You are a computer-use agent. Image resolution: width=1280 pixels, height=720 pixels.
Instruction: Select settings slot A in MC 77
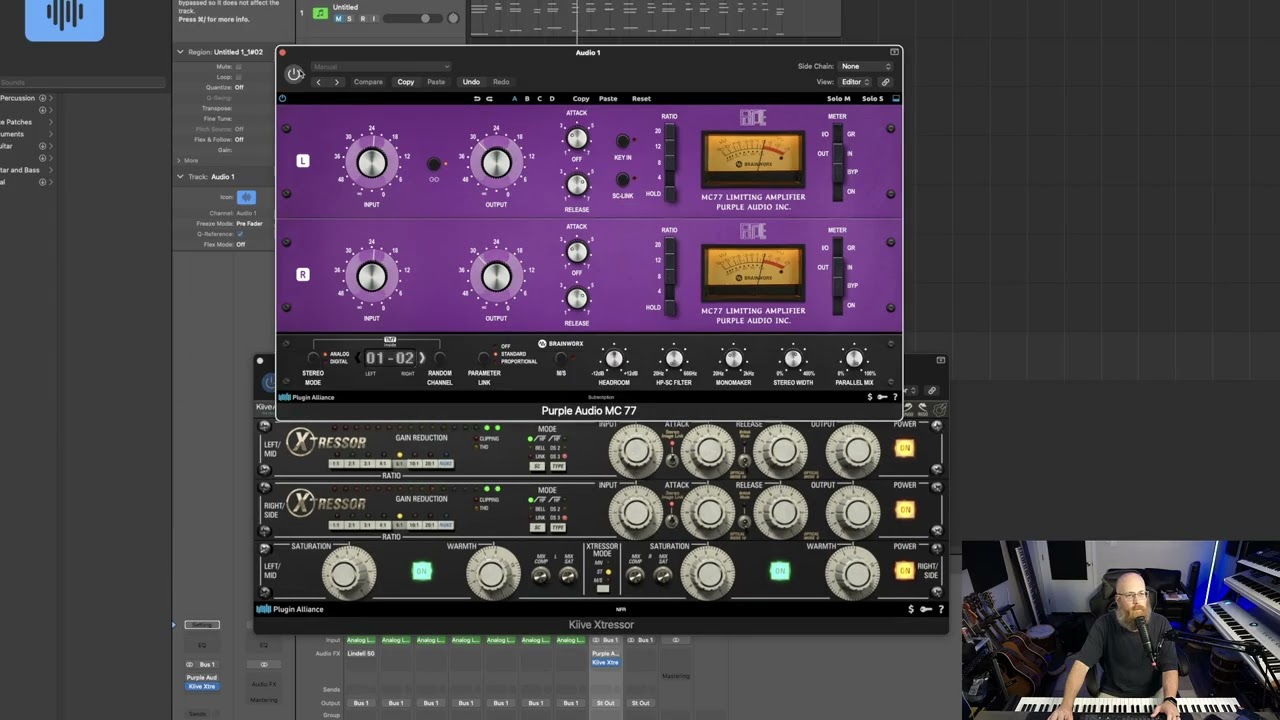coord(515,99)
